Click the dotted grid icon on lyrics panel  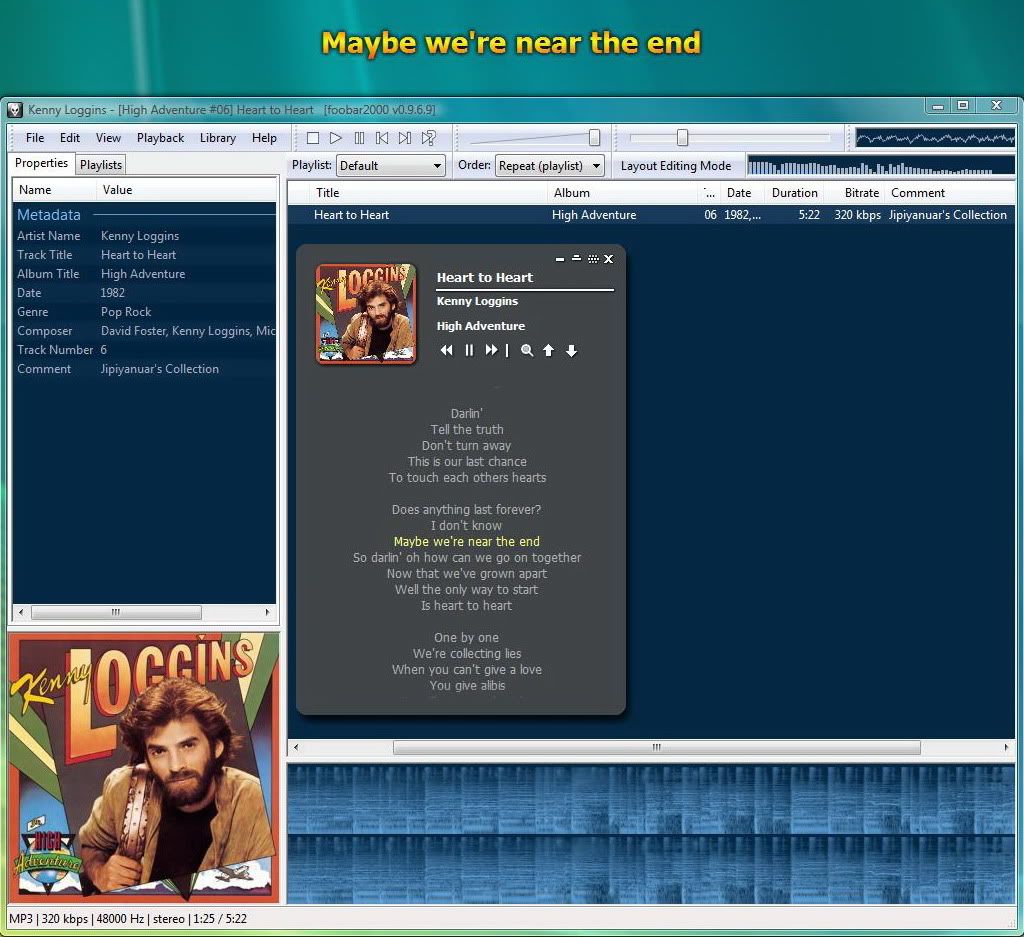[x=593, y=259]
